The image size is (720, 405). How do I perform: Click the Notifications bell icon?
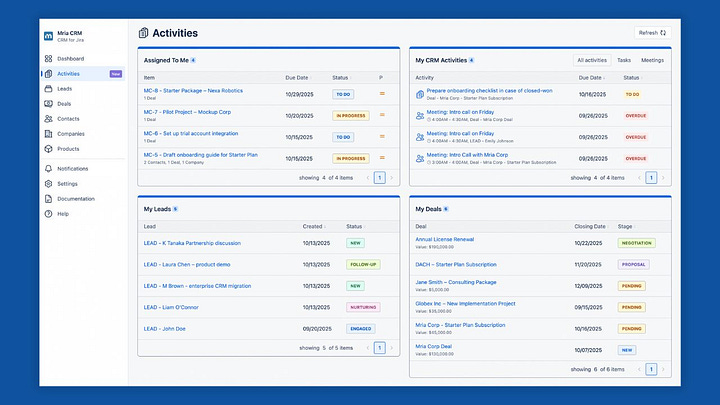[x=48, y=169]
